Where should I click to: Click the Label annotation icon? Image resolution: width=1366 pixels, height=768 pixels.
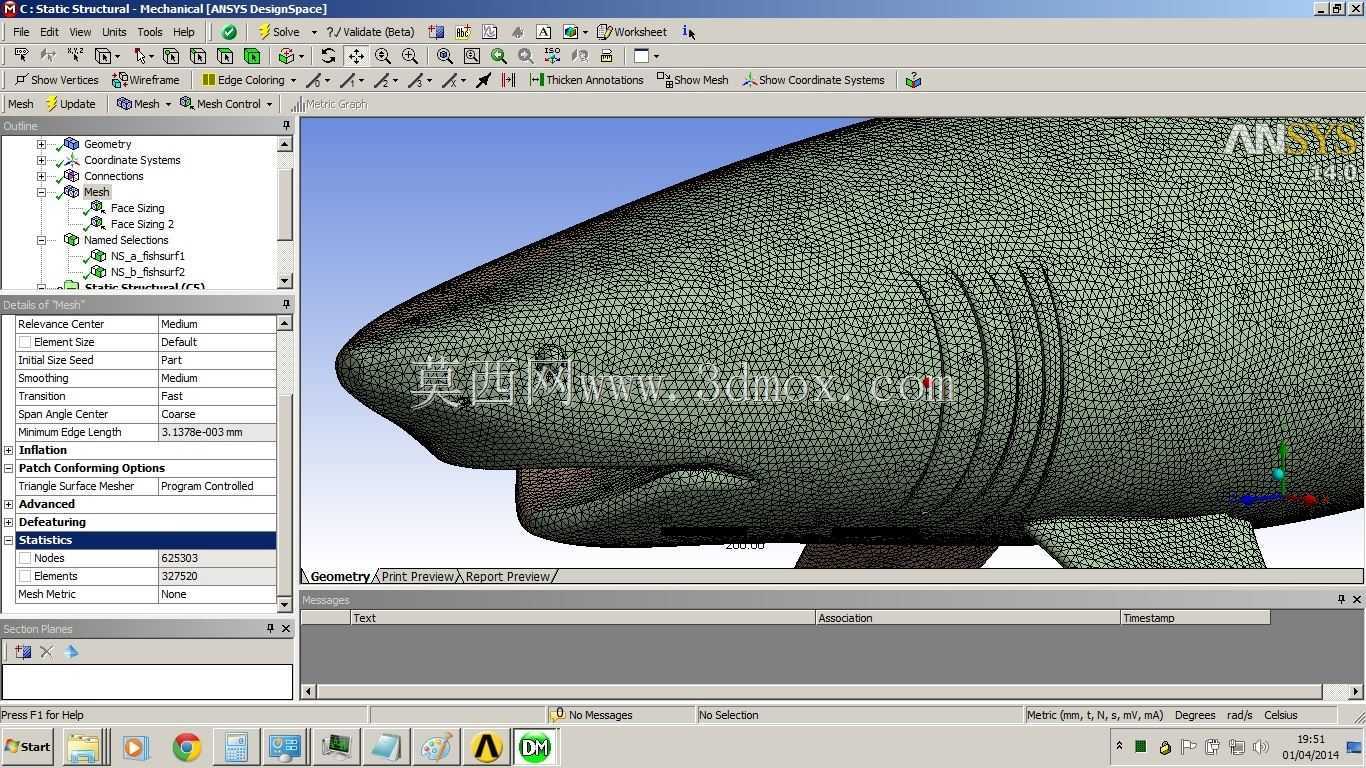tap(463, 32)
